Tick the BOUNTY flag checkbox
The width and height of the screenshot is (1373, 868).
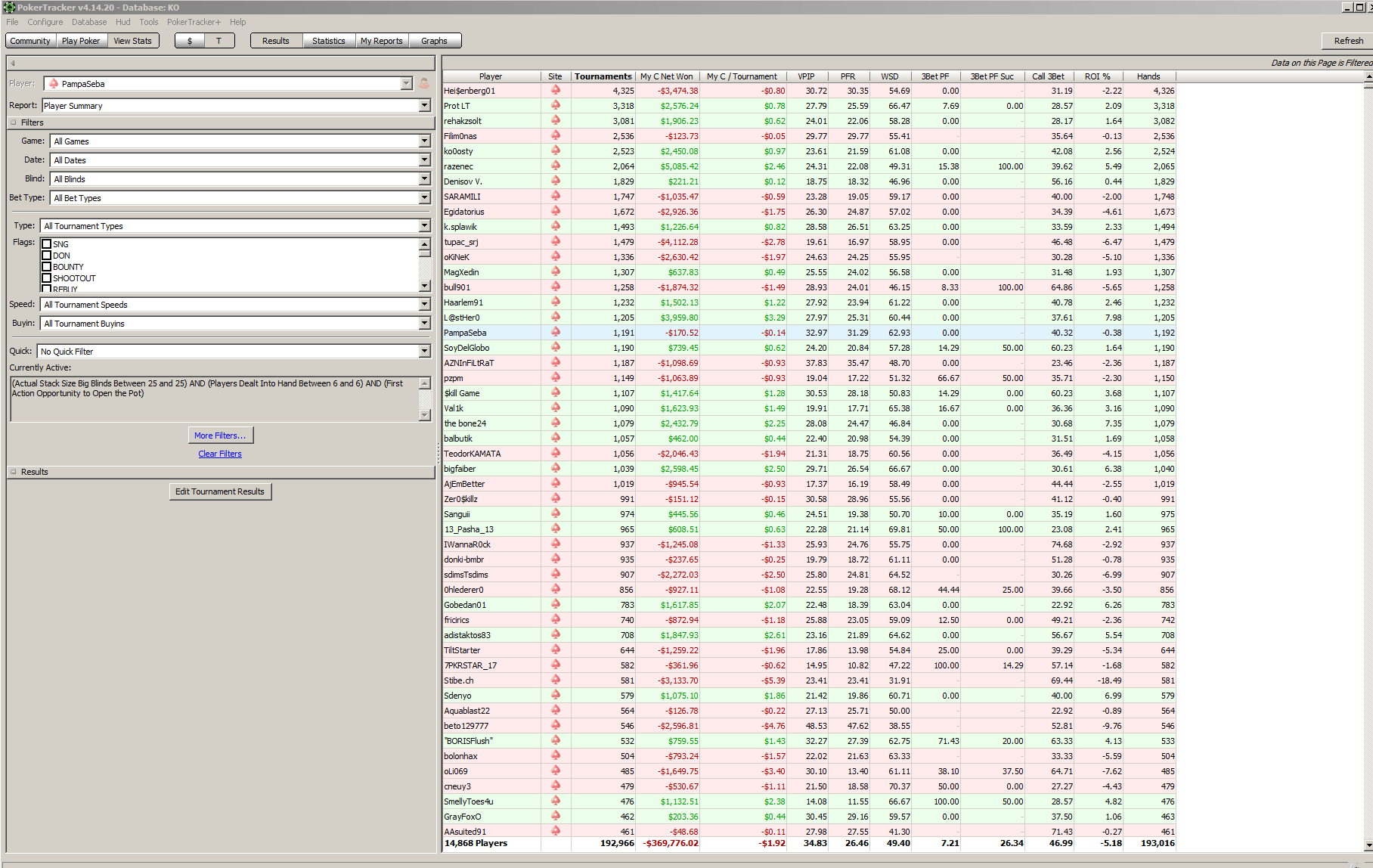coord(47,267)
